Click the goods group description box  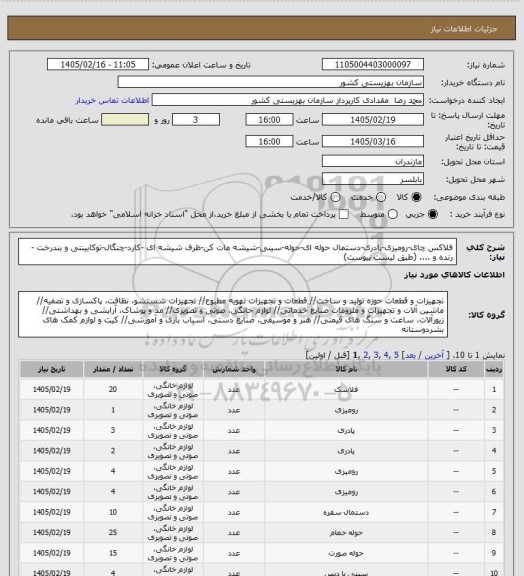(x=233, y=314)
